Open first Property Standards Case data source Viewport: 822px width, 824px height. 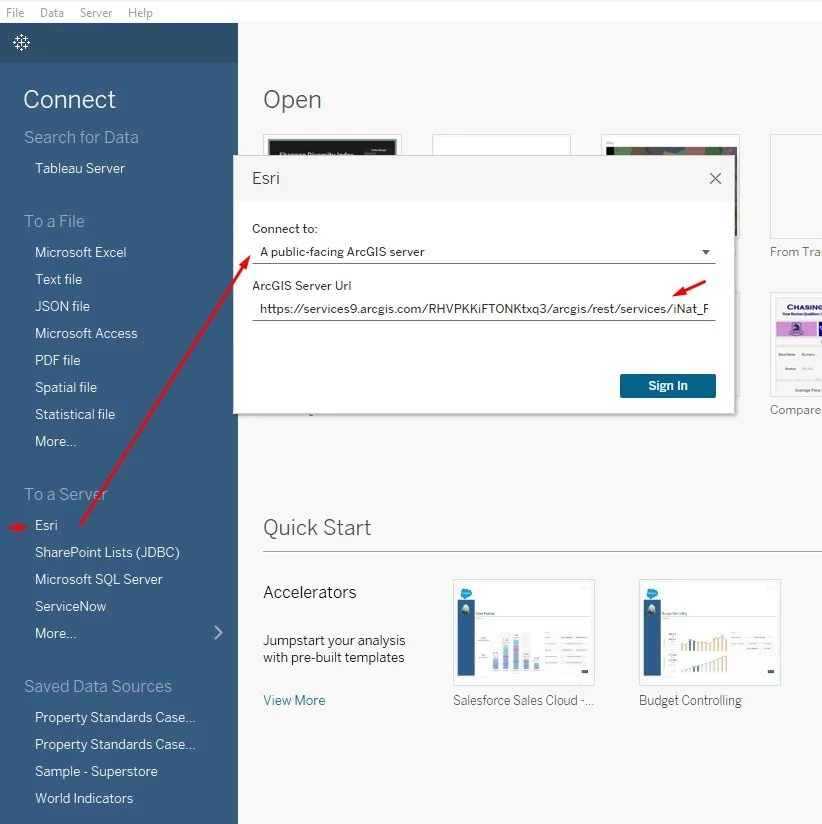(x=115, y=717)
